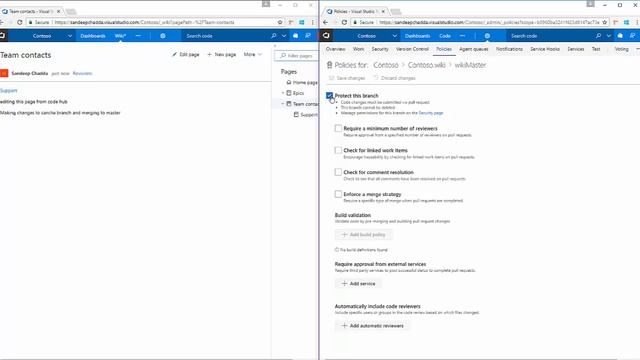640x360 pixels.
Task: Open settings gear in Policies window header
Action: 487,36
